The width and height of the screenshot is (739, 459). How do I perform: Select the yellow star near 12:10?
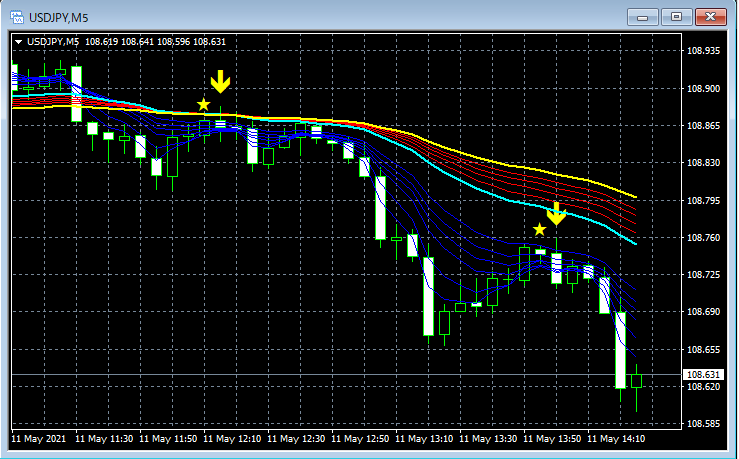pos(203,104)
